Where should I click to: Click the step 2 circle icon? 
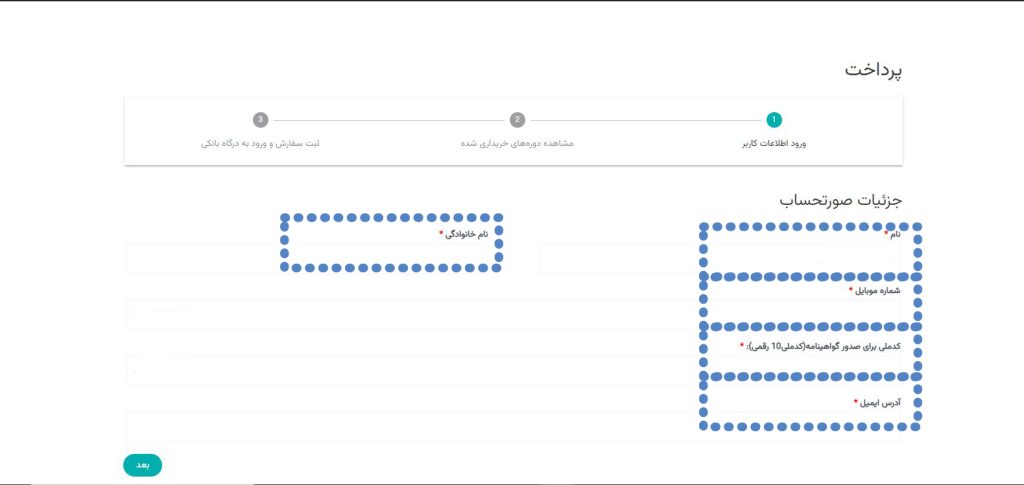click(517, 120)
